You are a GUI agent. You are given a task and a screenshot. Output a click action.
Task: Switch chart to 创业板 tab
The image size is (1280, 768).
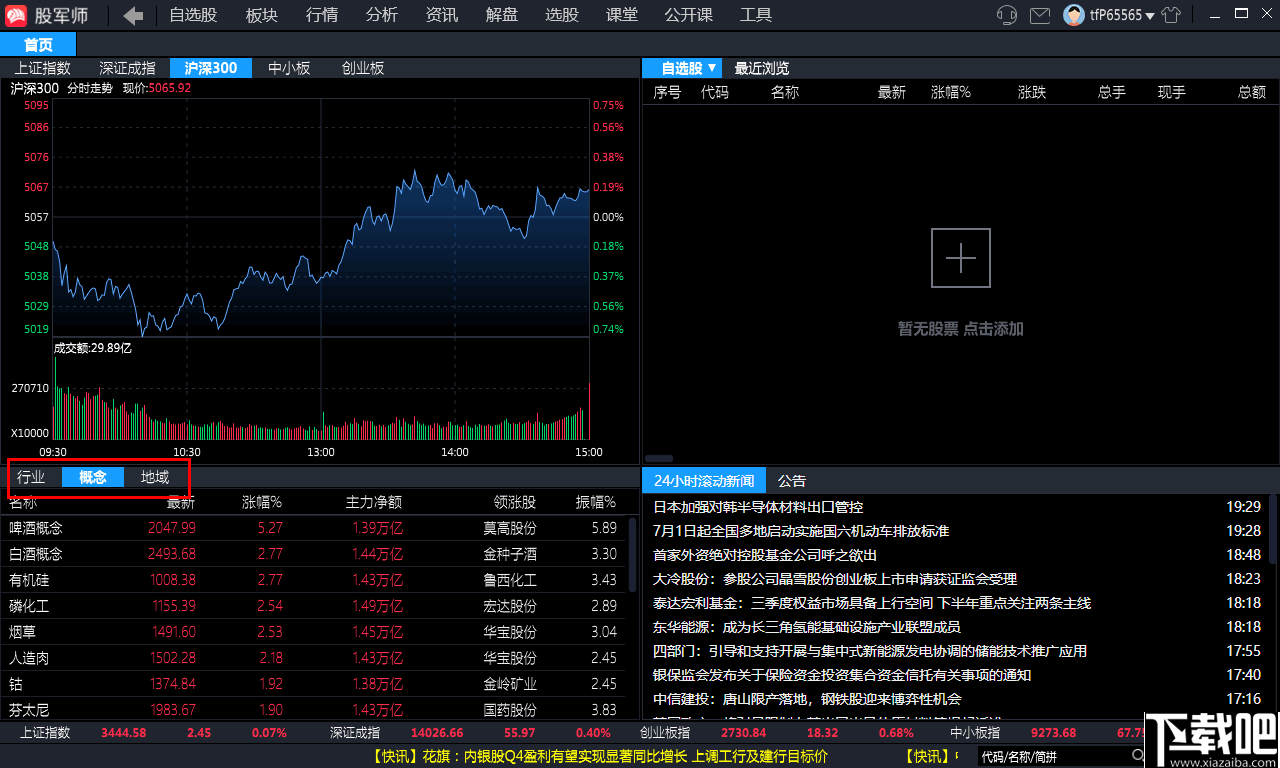[363, 68]
